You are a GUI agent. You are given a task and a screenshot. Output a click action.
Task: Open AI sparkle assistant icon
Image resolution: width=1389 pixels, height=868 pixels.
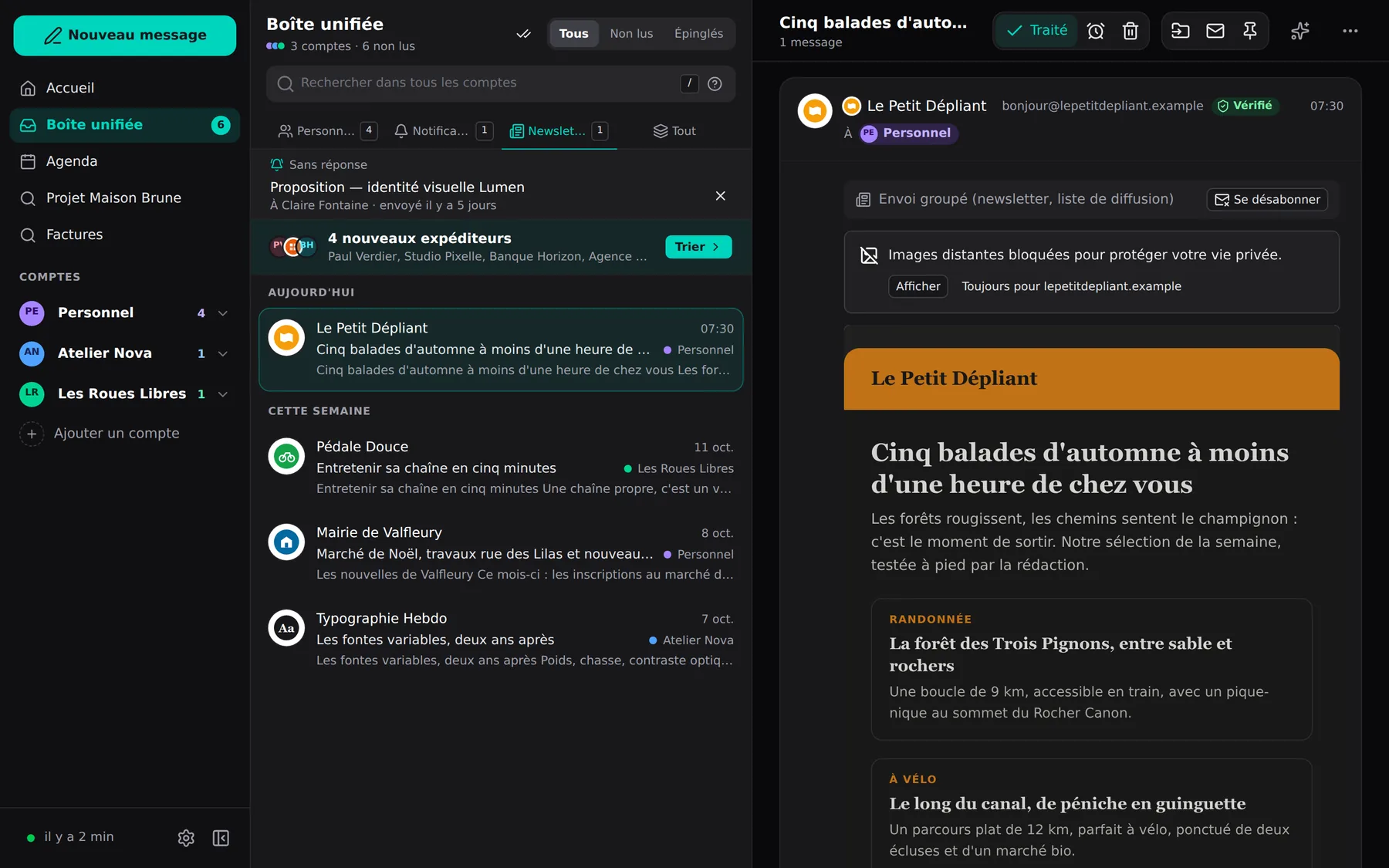pos(1299,31)
